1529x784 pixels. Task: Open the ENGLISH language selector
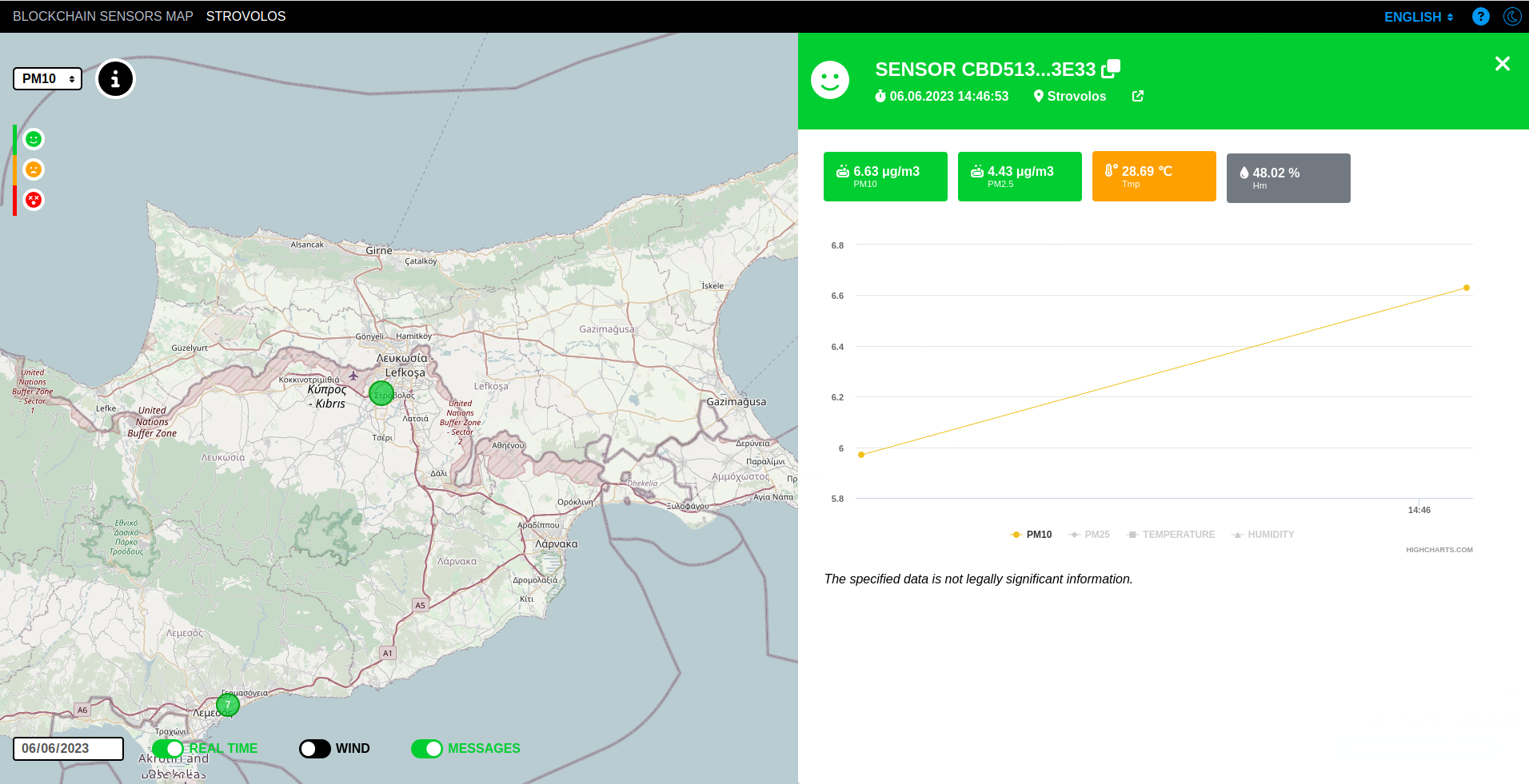[1419, 17]
